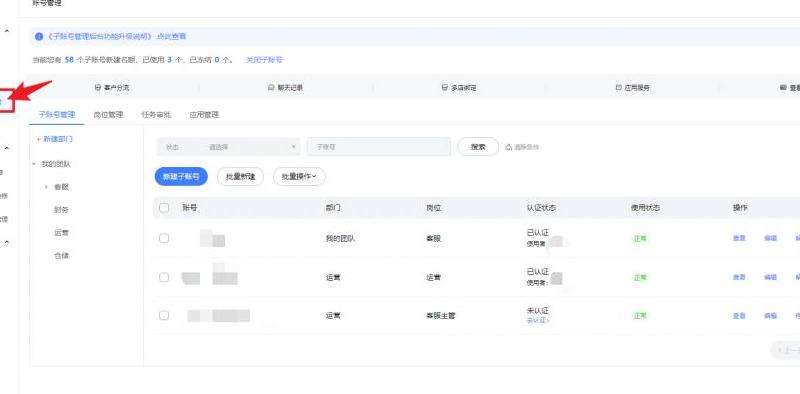Select 客服 in the department tree

pos(61,187)
